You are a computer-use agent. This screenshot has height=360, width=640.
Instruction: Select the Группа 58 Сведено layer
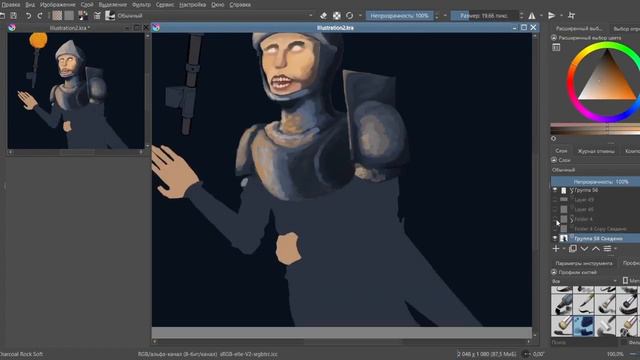(x=596, y=238)
